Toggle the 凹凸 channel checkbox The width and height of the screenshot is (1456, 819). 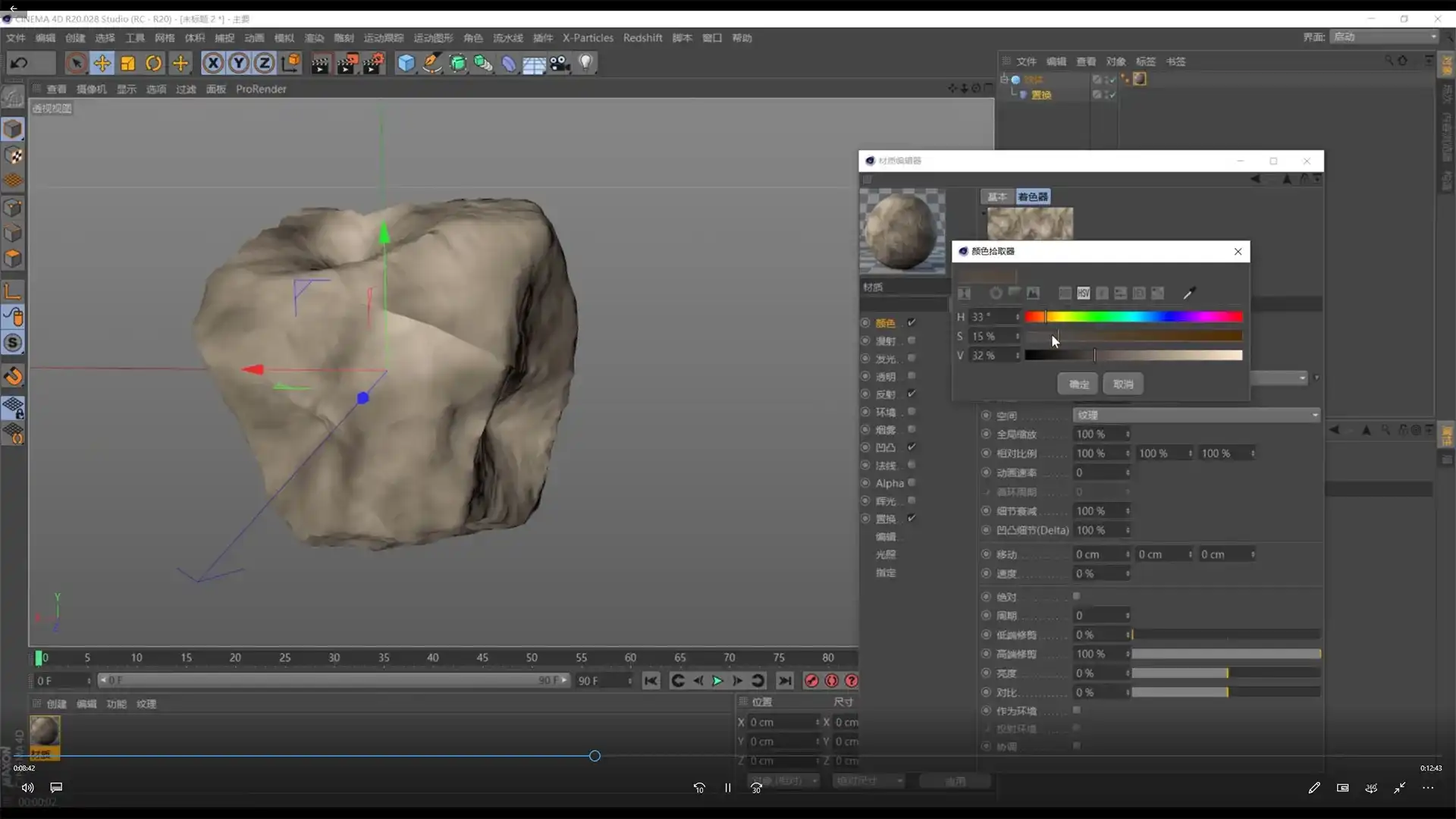912,447
